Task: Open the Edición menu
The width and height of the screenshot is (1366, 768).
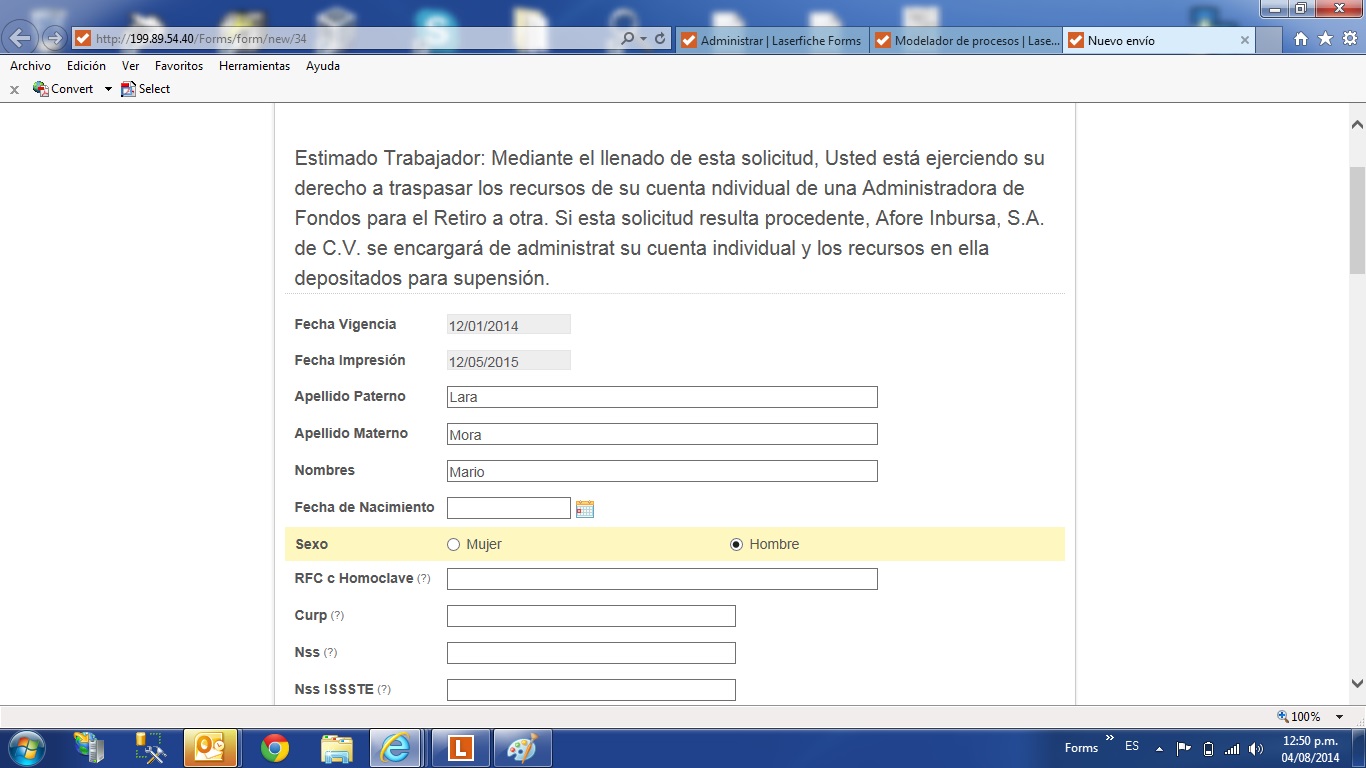Action: point(86,66)
